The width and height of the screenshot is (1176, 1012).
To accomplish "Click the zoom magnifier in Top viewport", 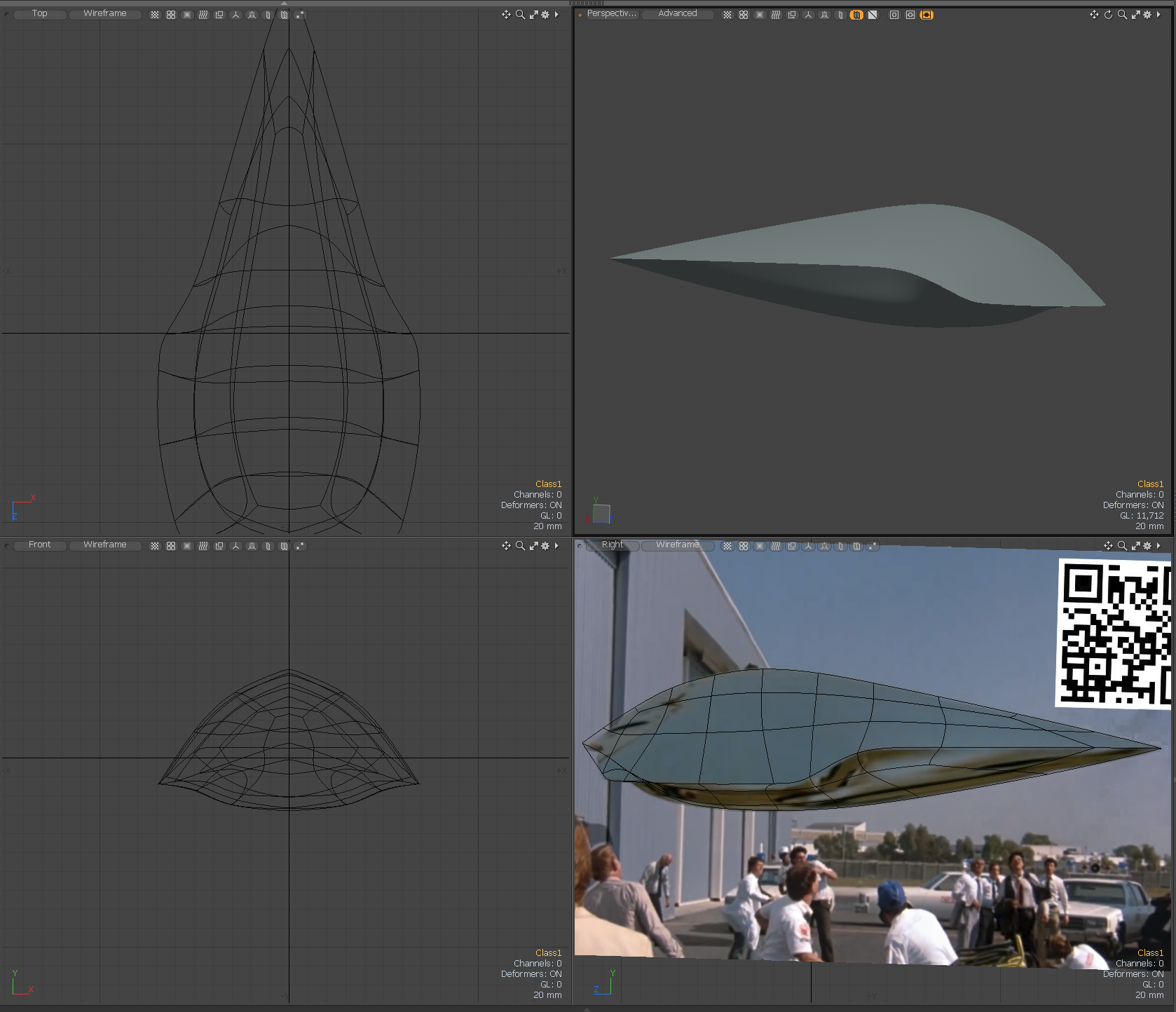I will pos(520,15).
